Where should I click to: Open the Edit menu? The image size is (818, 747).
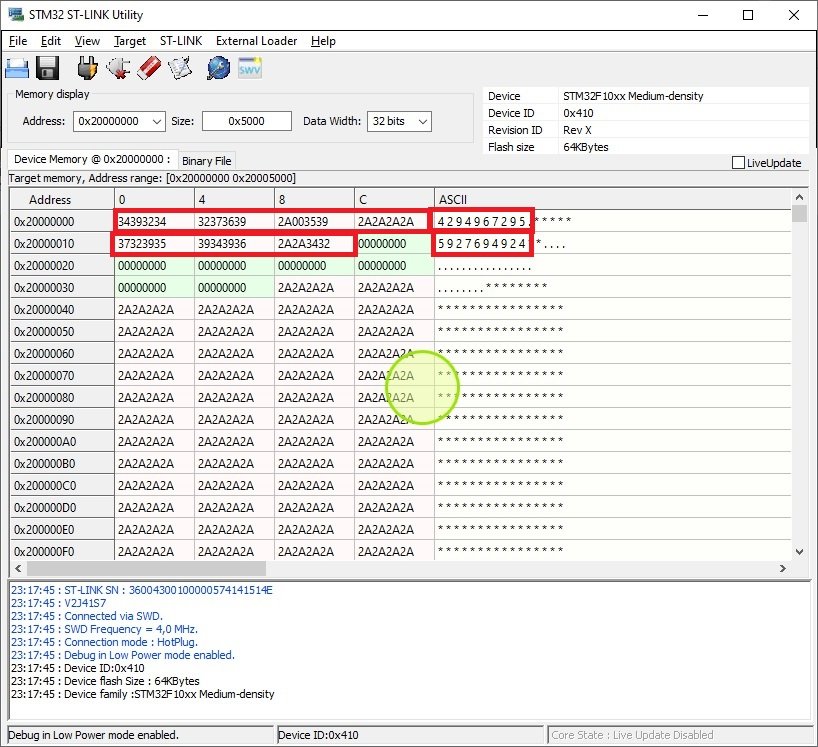tap(51, 41)
